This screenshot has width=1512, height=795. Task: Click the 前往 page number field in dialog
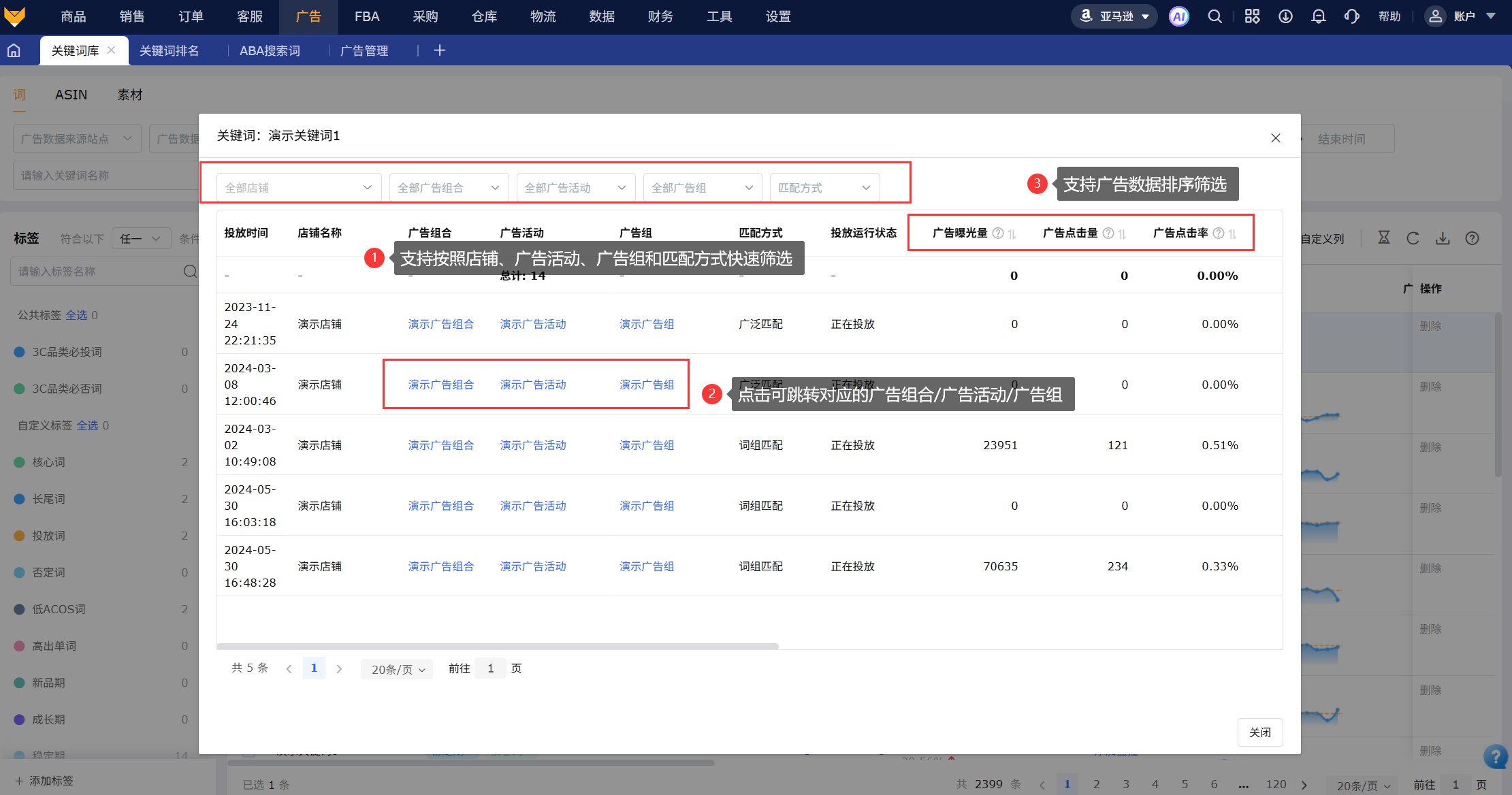click(x=490, y=668)
